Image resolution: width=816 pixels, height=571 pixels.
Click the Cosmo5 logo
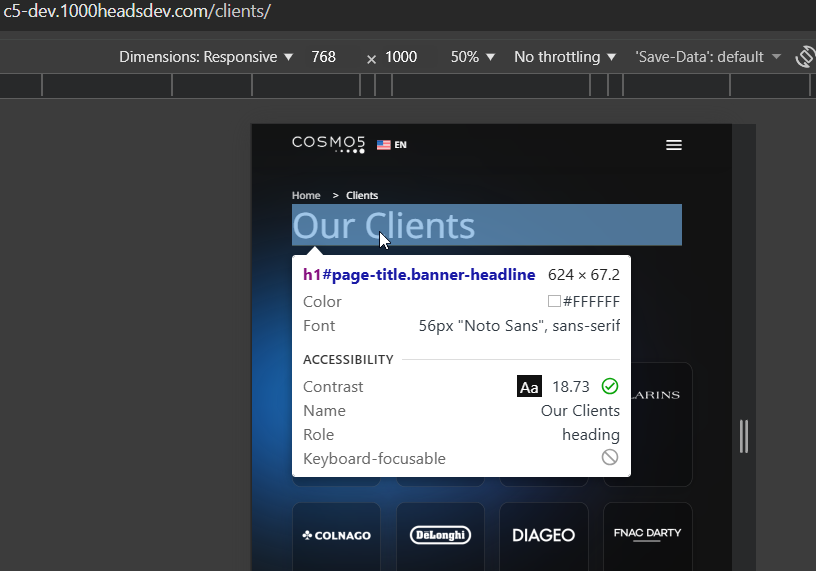pos(328,144)
